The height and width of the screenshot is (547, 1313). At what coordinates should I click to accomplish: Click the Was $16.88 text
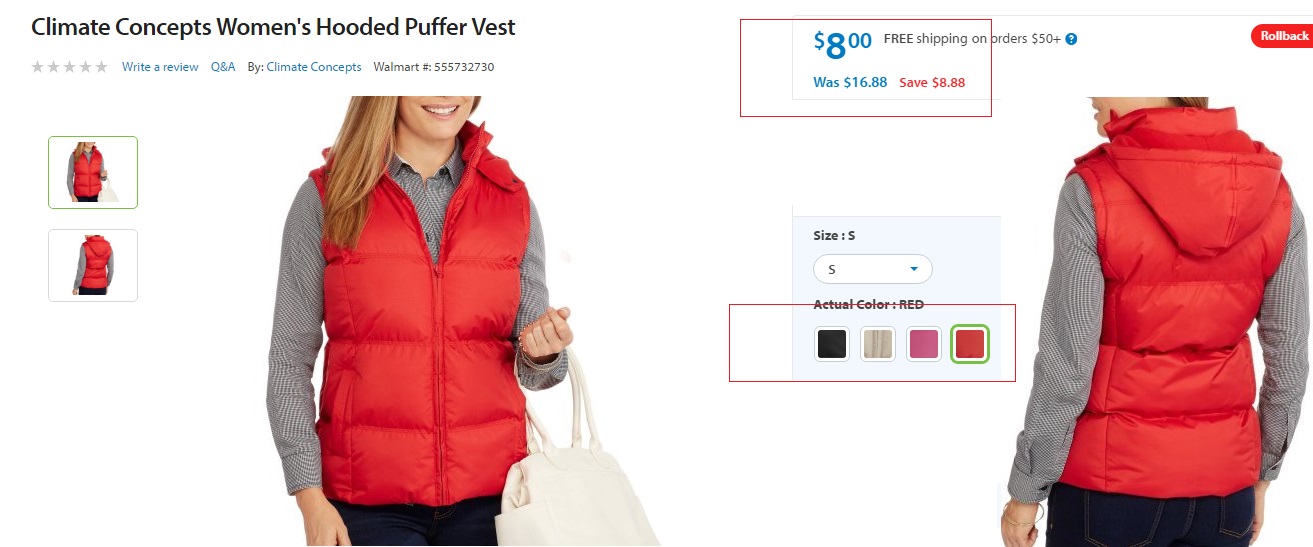850,82
